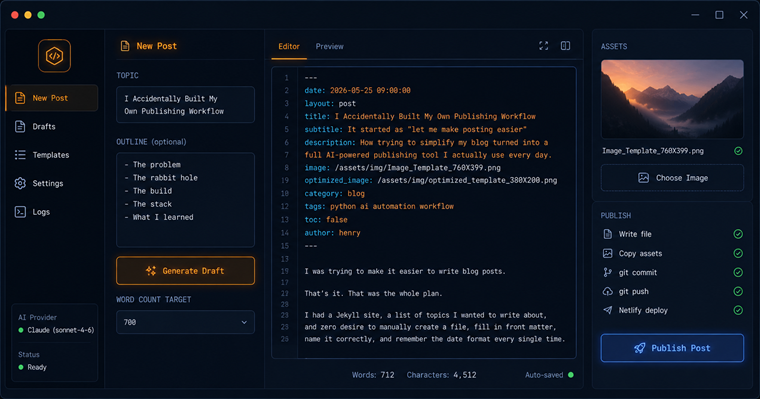Click the 'optimized_image:' line in editor

point(431,180)
